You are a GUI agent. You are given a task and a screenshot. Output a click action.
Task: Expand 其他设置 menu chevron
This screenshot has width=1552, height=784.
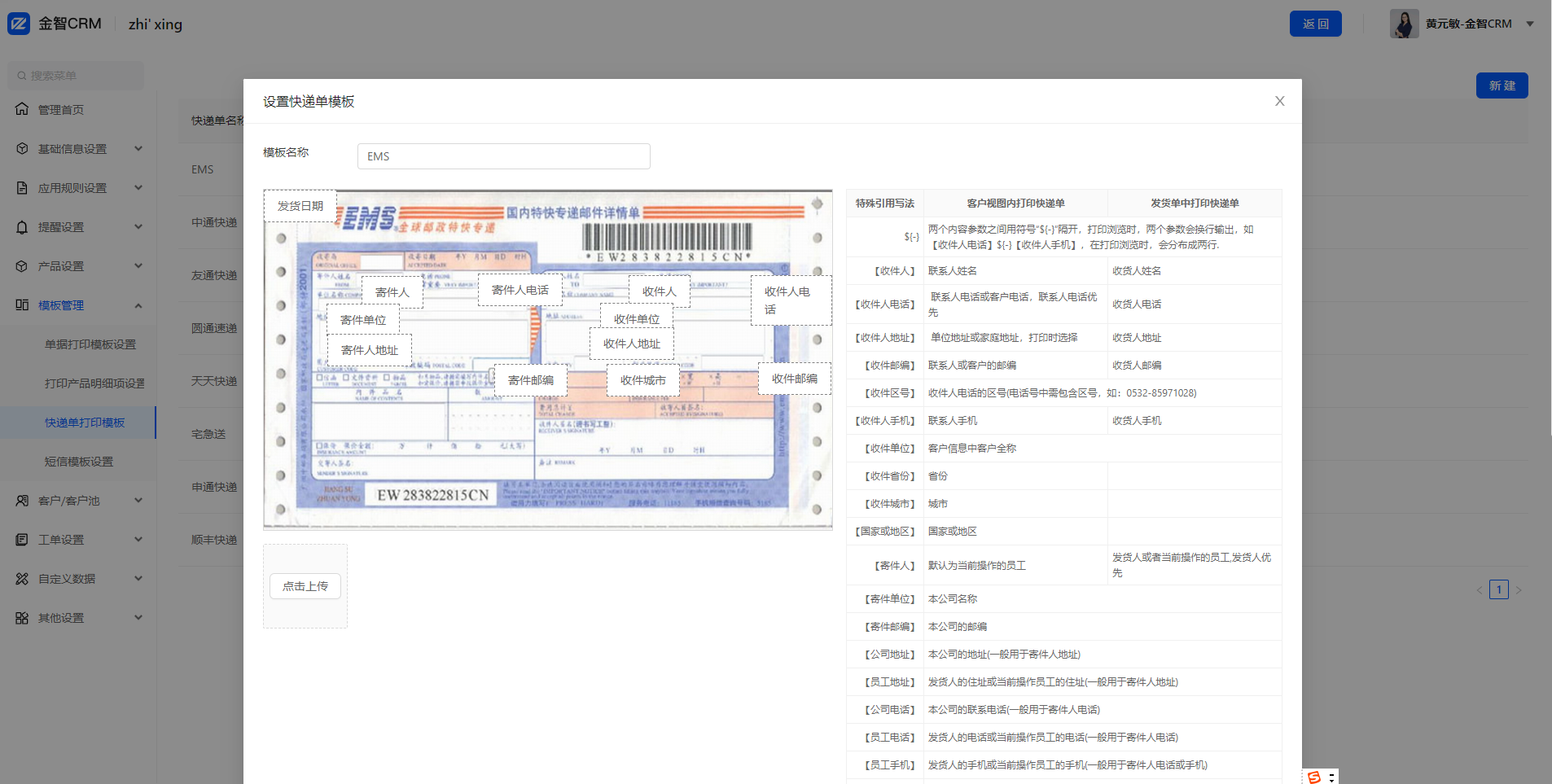138,617
